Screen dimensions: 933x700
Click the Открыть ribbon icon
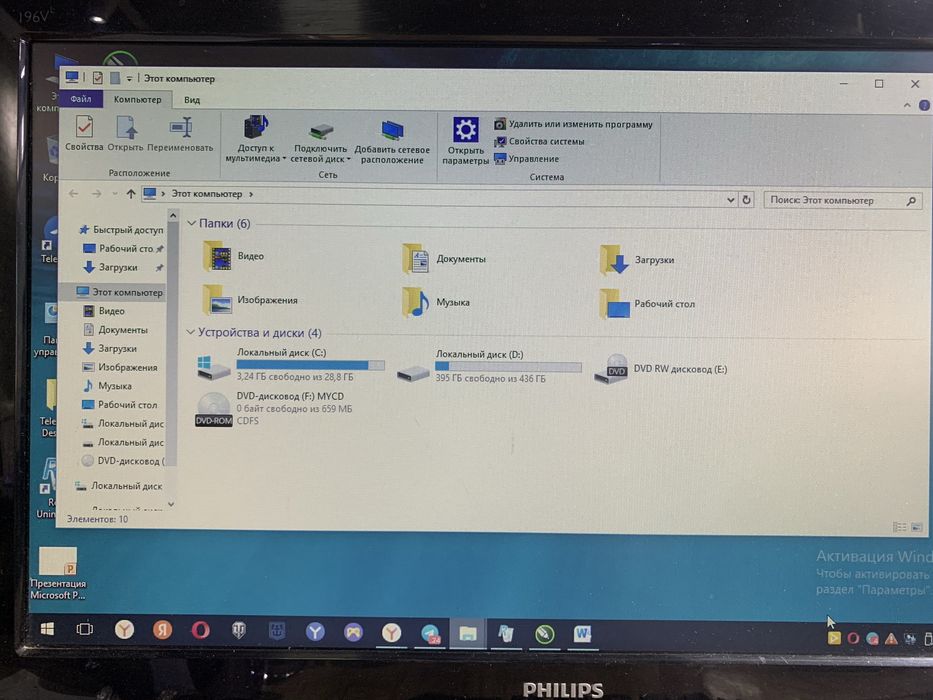click(126, 133)
